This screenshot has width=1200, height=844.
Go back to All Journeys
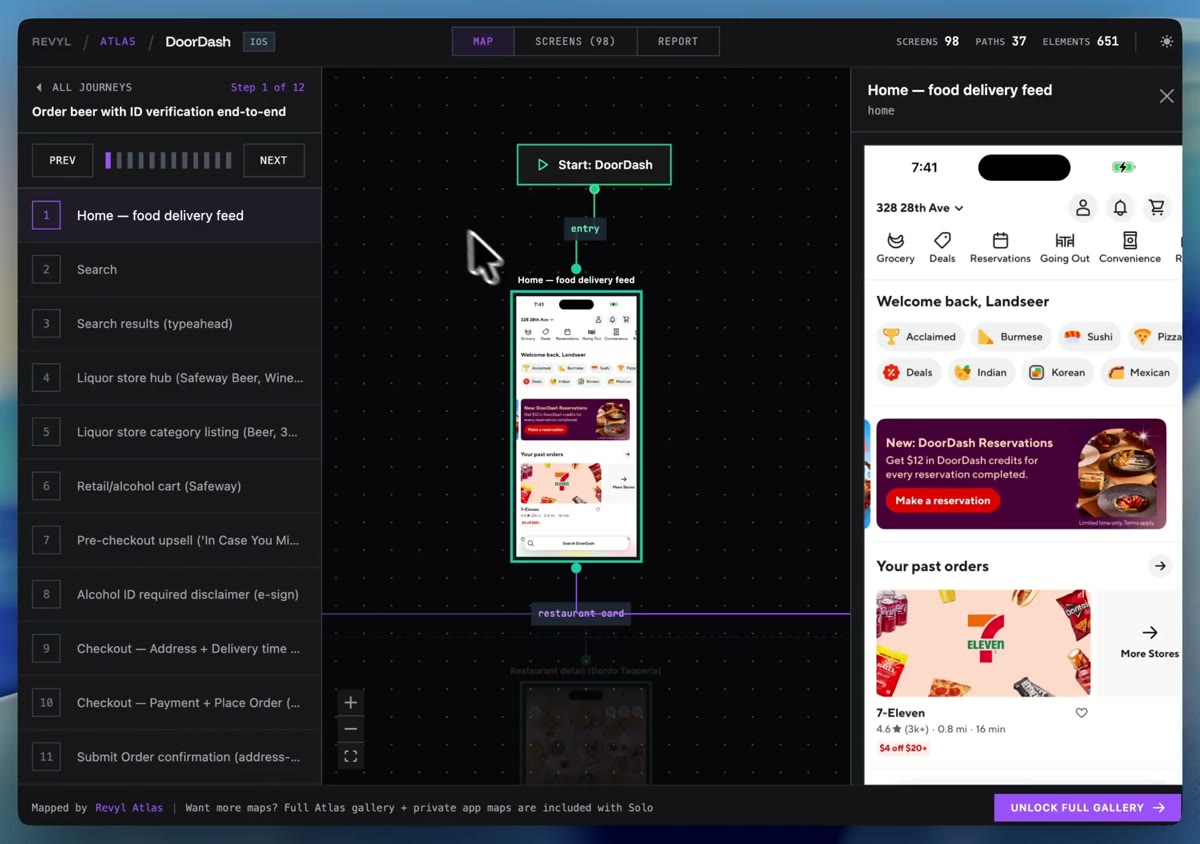[x=84, y=87]
